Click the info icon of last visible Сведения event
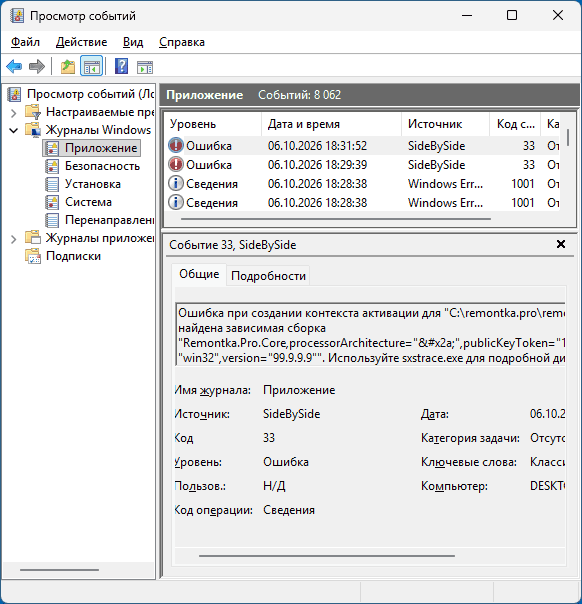The height and width of the screenshot is (604, 582). [x=176, y=202]
